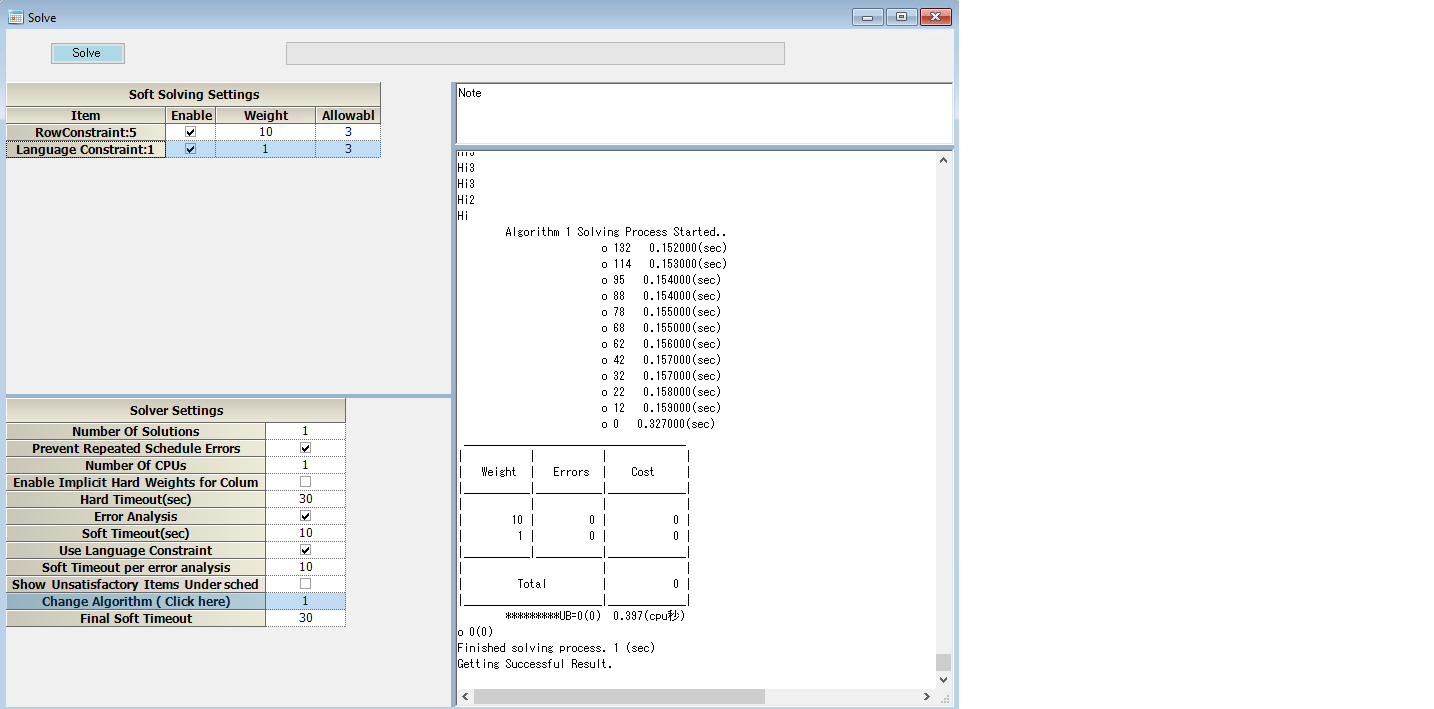The height and width of the screenshot is (709, 1434).
Task: Click Soft Timeout per error analysis value
Action: click(306, 568)
